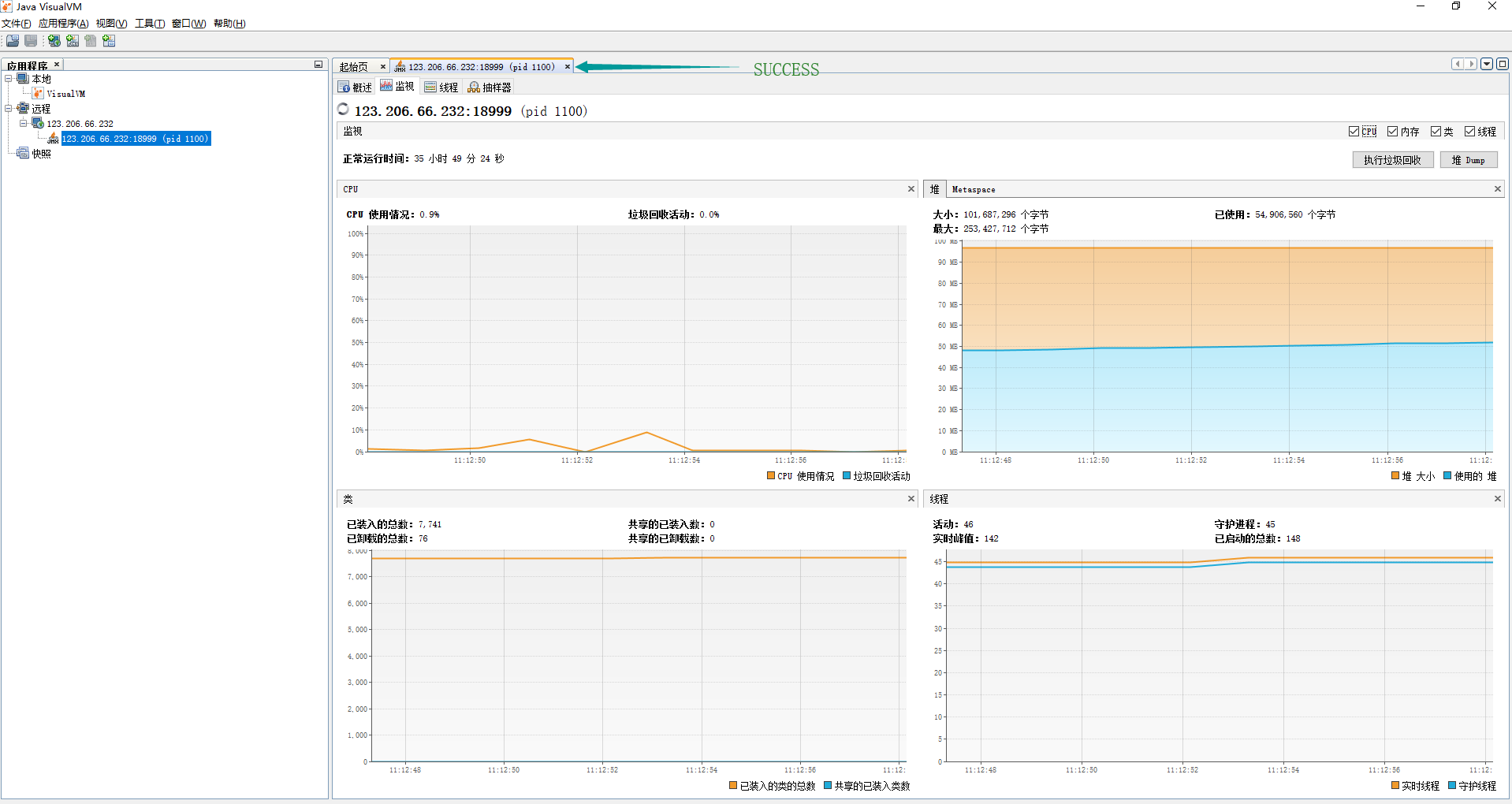Open the 文件(F) menu
This screenshot has height=804, width=1512.
17,24
